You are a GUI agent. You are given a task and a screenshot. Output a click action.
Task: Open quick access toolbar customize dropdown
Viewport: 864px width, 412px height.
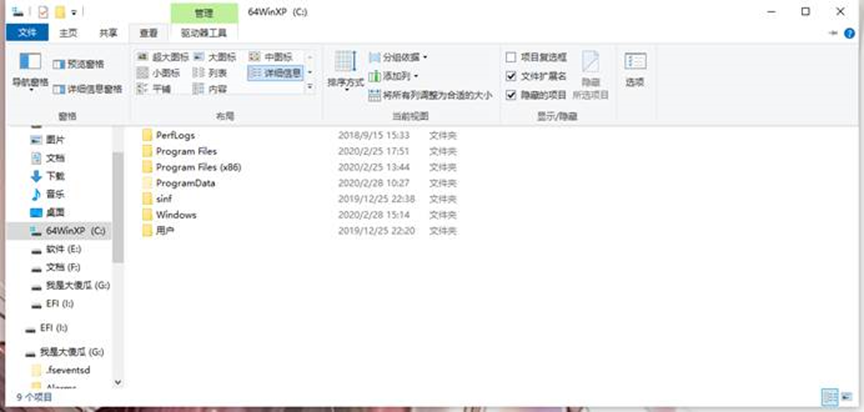(74, 12)
